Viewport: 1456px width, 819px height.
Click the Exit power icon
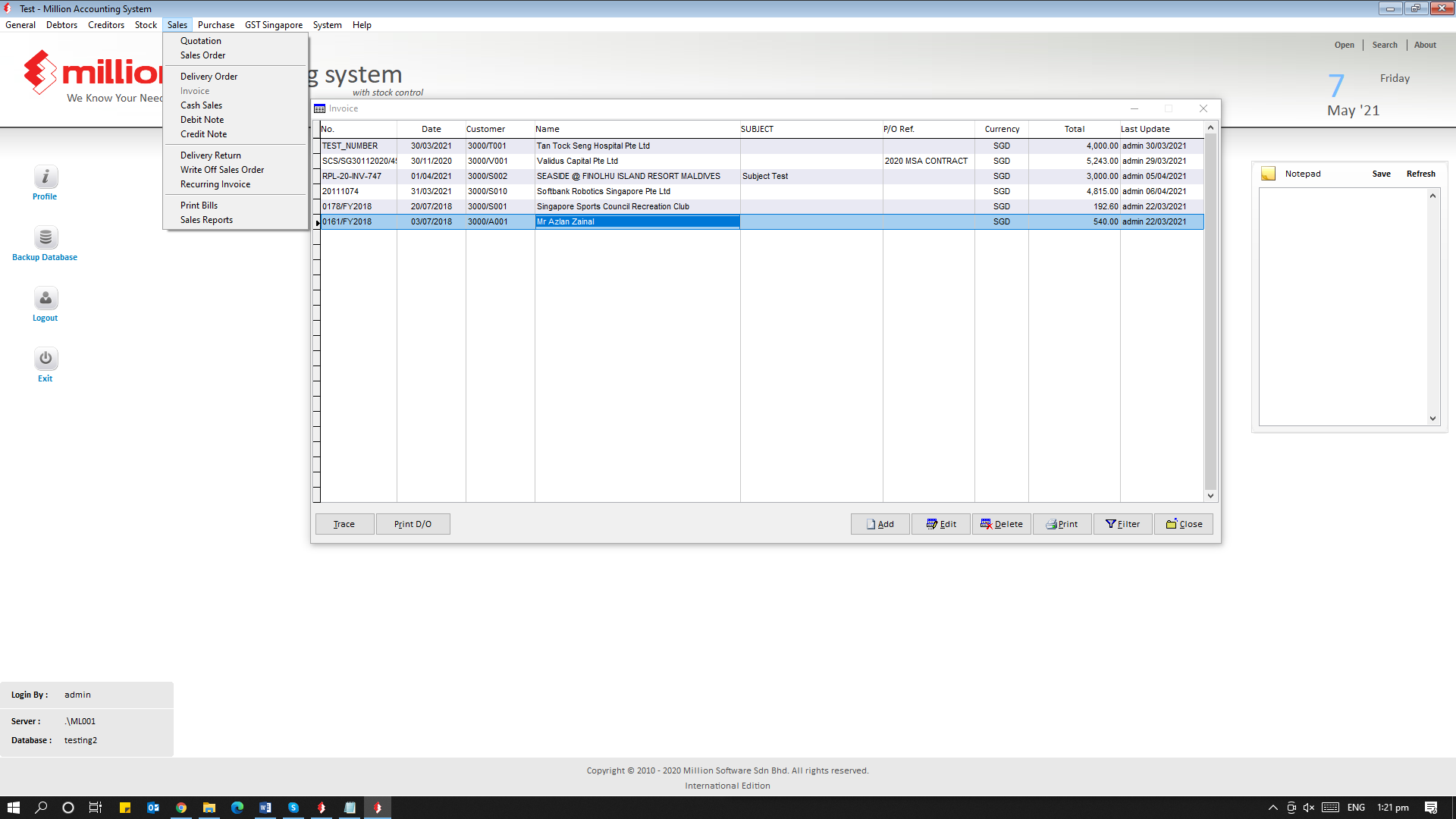click(x=45, y=359)
